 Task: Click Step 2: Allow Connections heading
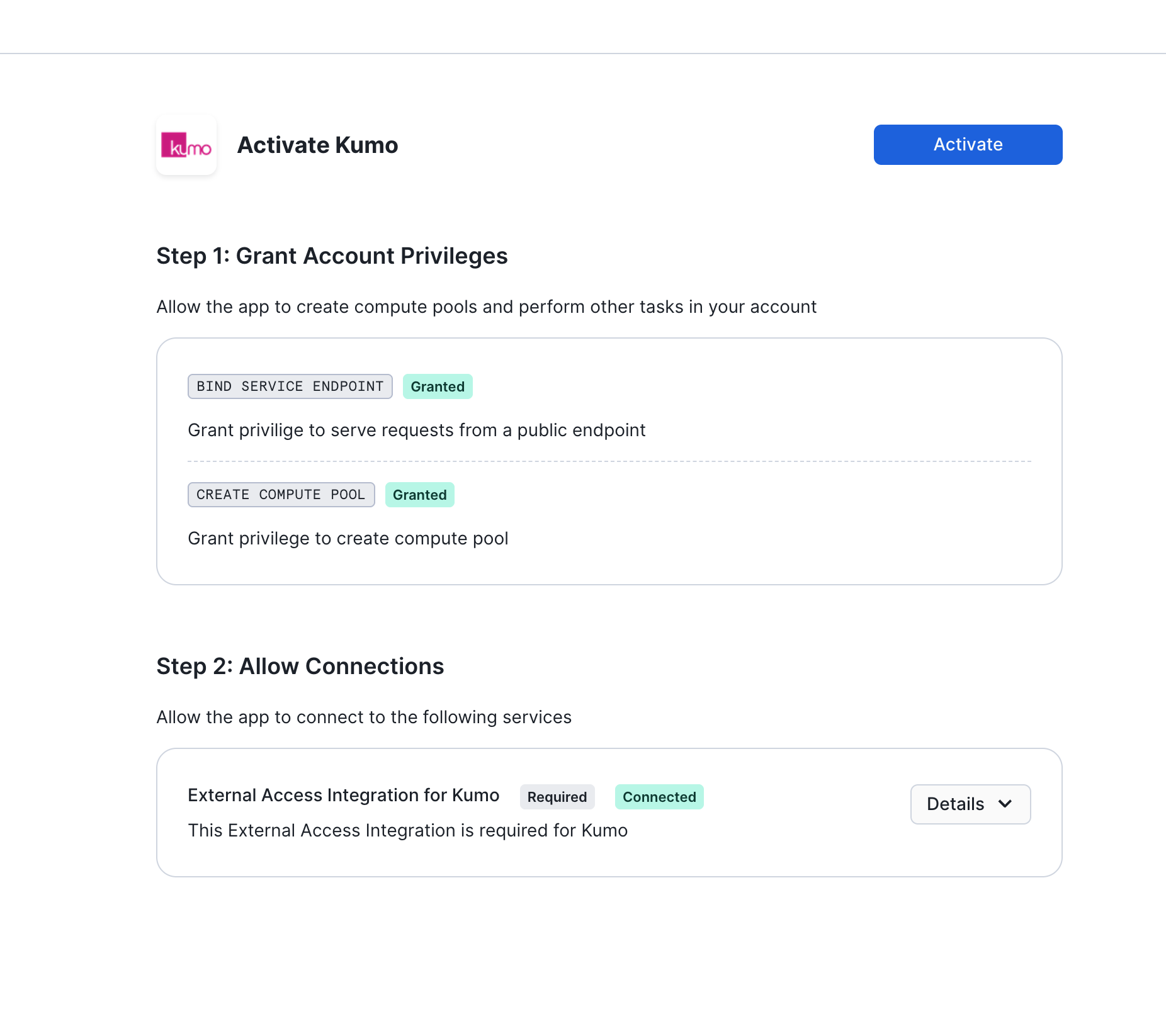(300, 667)
